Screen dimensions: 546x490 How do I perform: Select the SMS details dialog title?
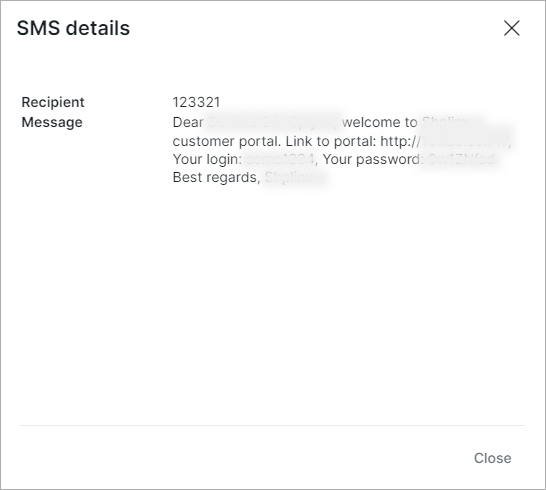pos(73,28)
